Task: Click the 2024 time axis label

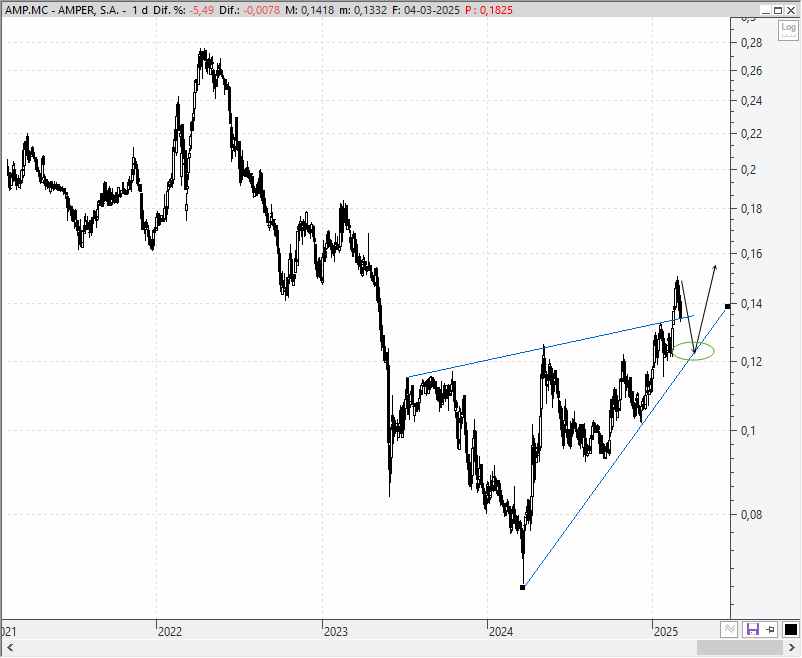Action: 501,631
